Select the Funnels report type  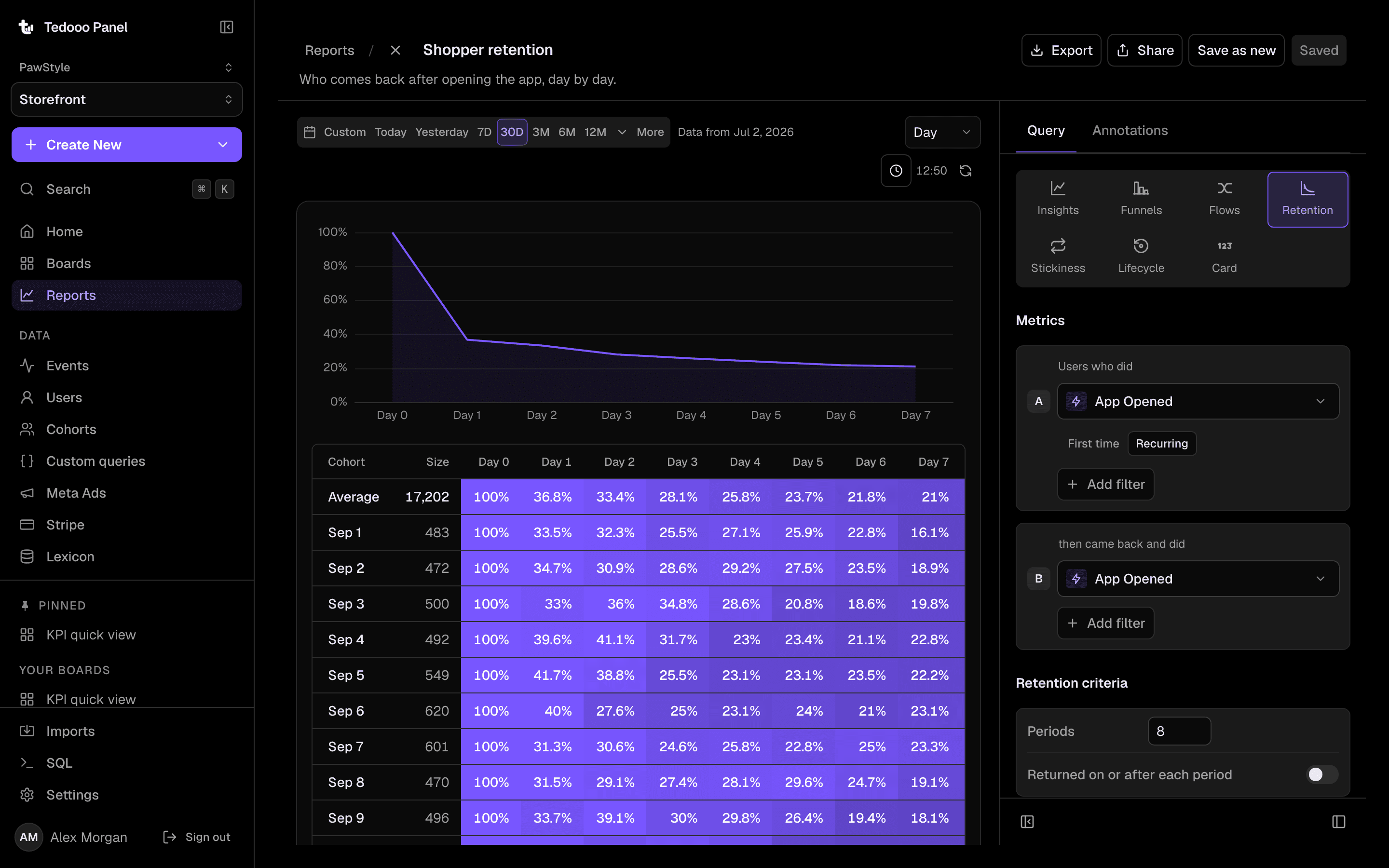[1141, 199]
